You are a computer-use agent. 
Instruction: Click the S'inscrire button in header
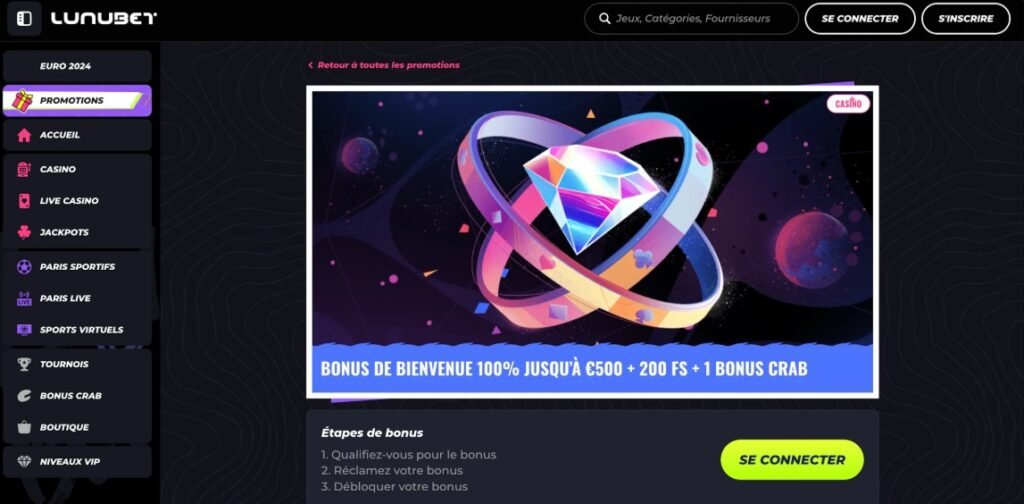pos(966,19)
